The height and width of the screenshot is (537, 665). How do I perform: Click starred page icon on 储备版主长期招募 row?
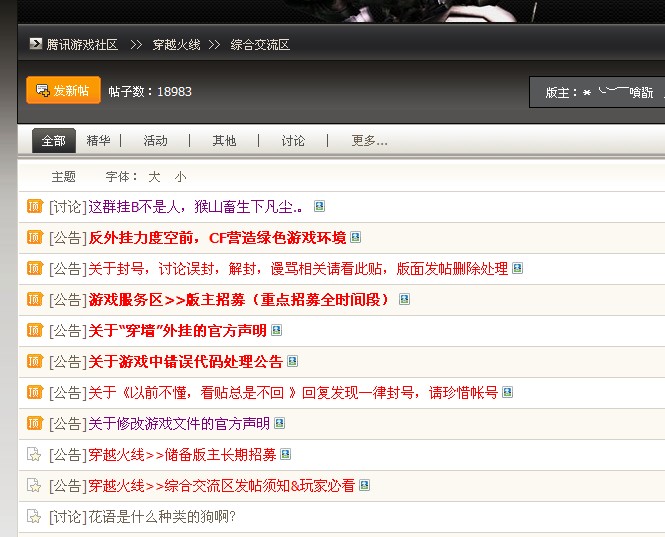coord(34,454)
